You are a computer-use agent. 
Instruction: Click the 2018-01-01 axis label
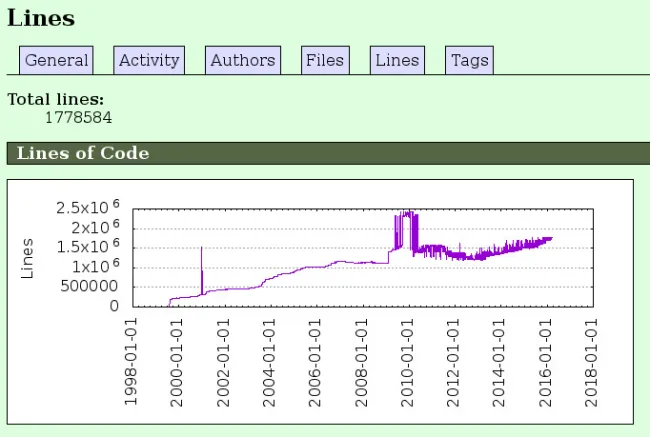(591, 363)
